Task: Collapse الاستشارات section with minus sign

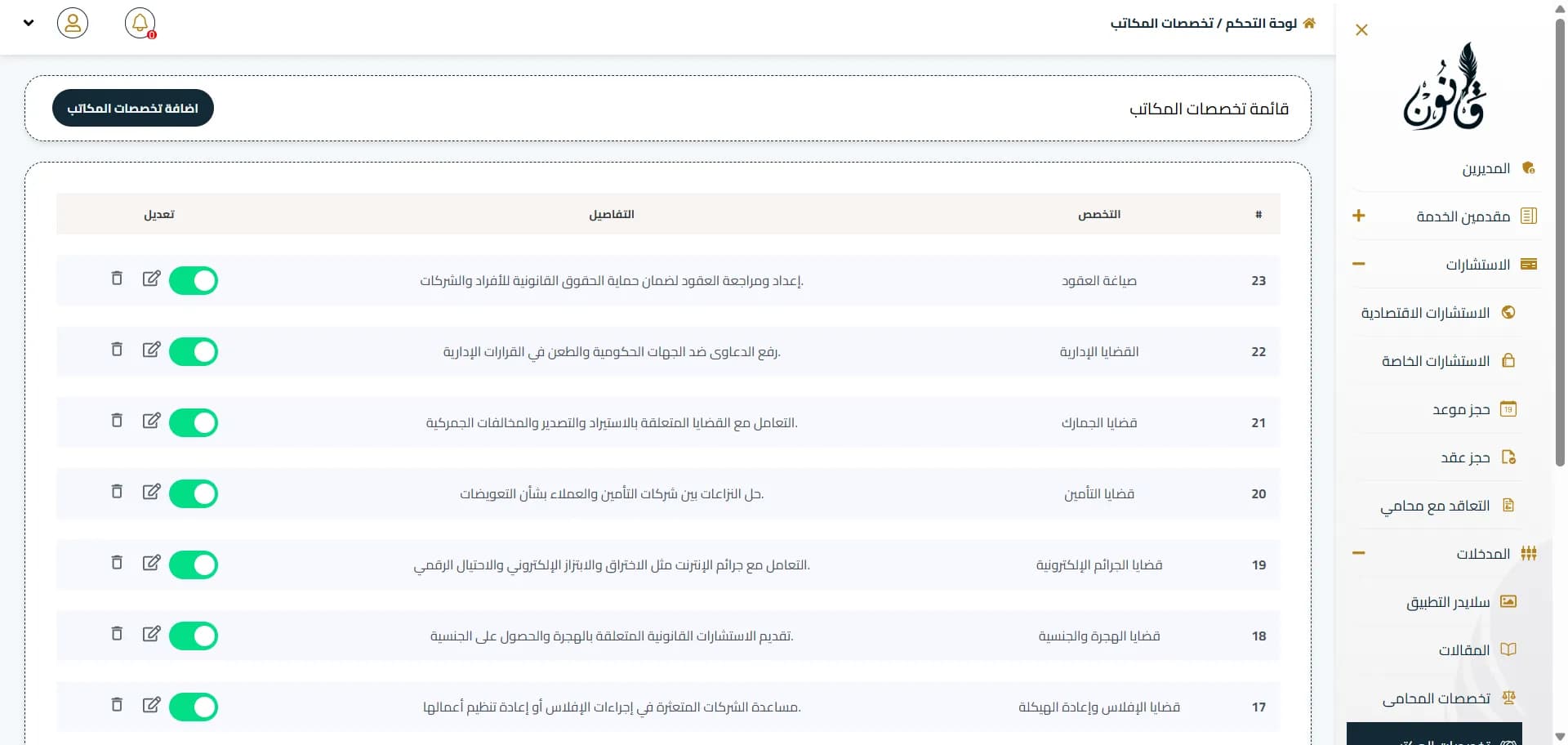Action: [1359, 264]
